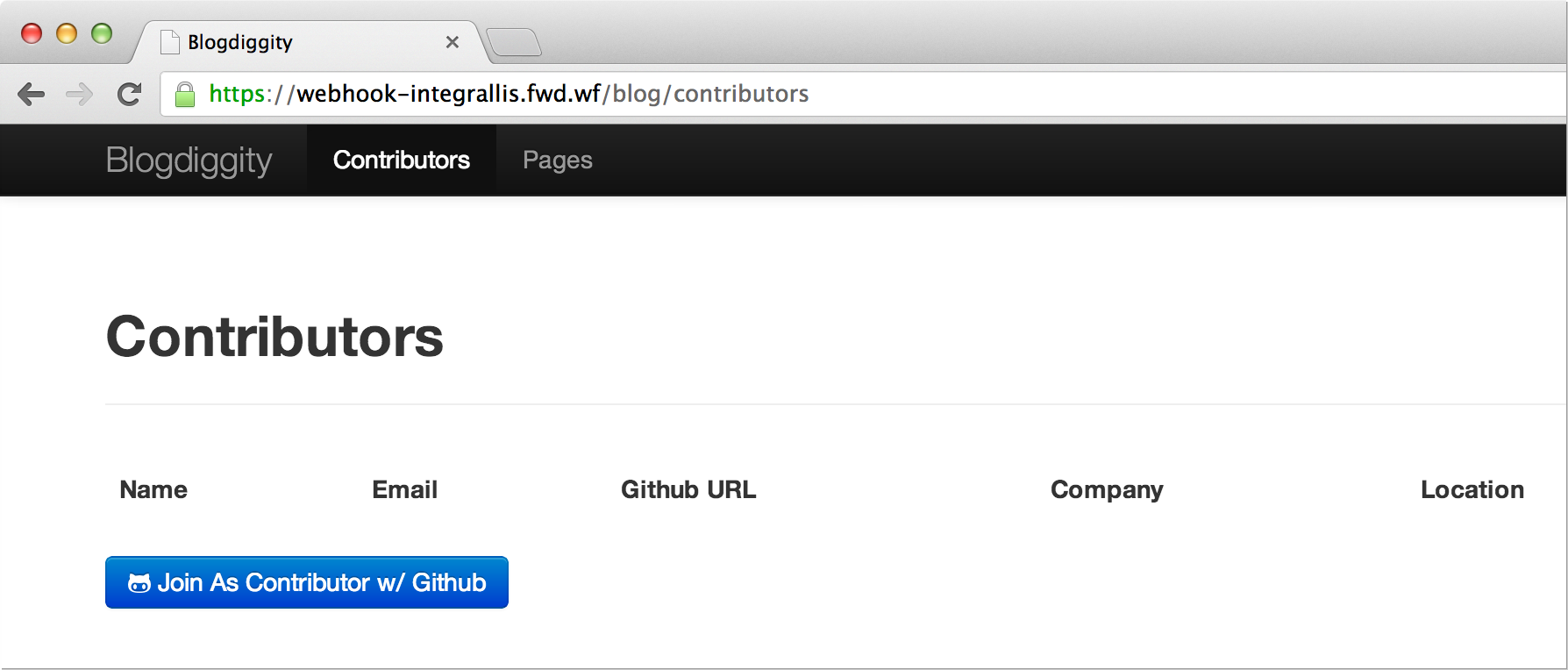The height and width of the screenshot is (670, 1568).
Task: Click the page reload icon
Action: pyautogui.click(x=129, y=93)
